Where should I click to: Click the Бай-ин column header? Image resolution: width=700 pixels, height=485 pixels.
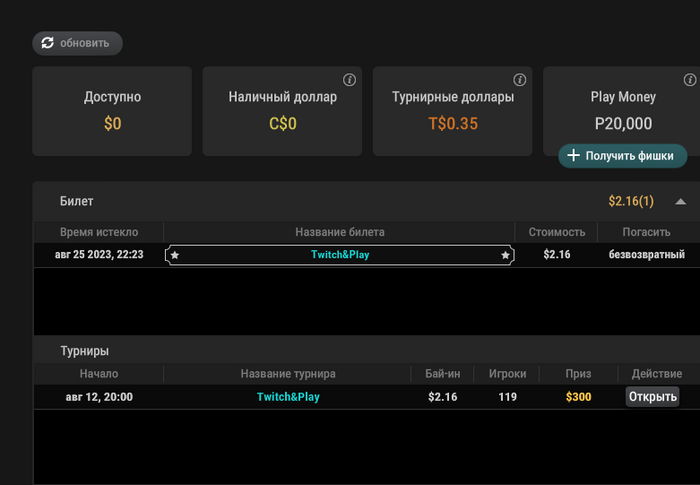coord(442,374)
